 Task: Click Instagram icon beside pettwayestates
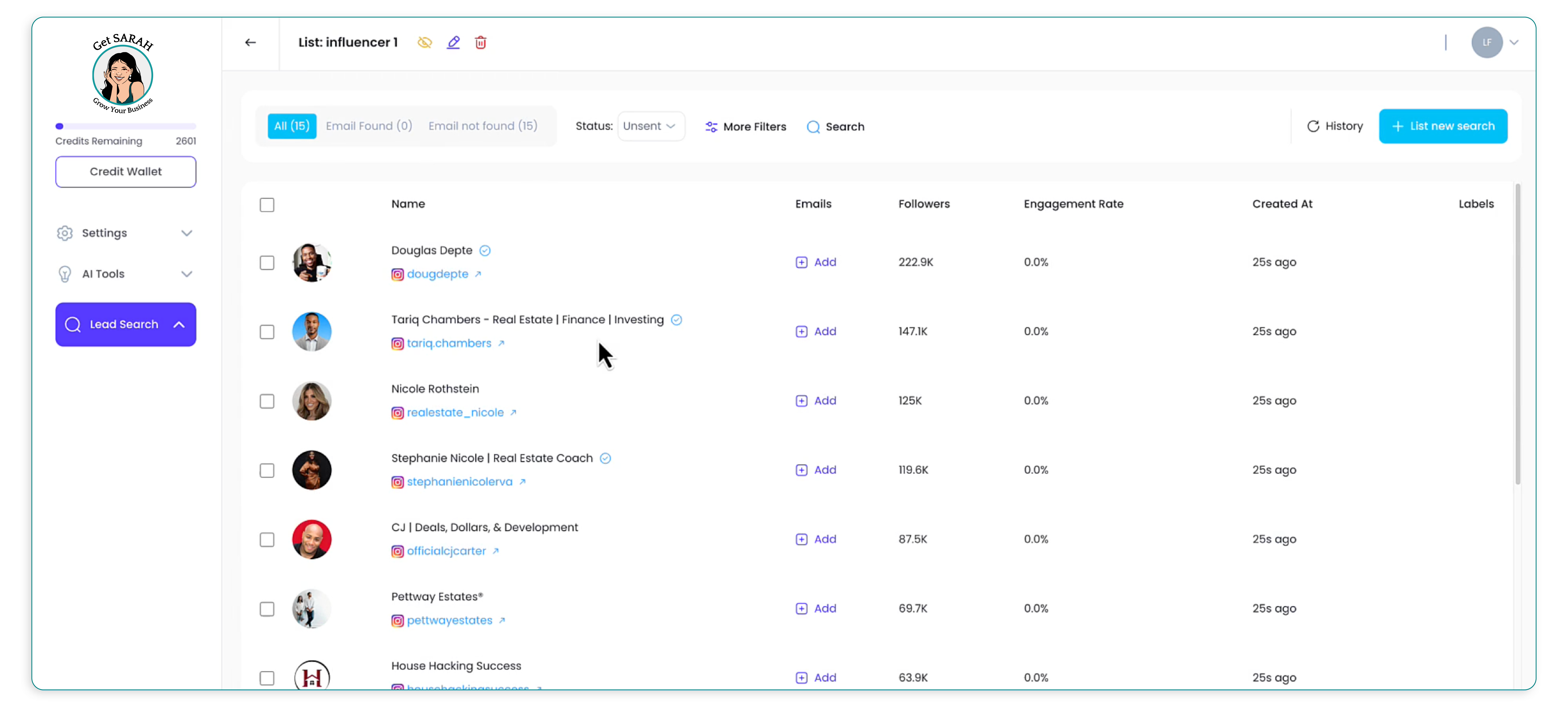[x=398, y=621]
